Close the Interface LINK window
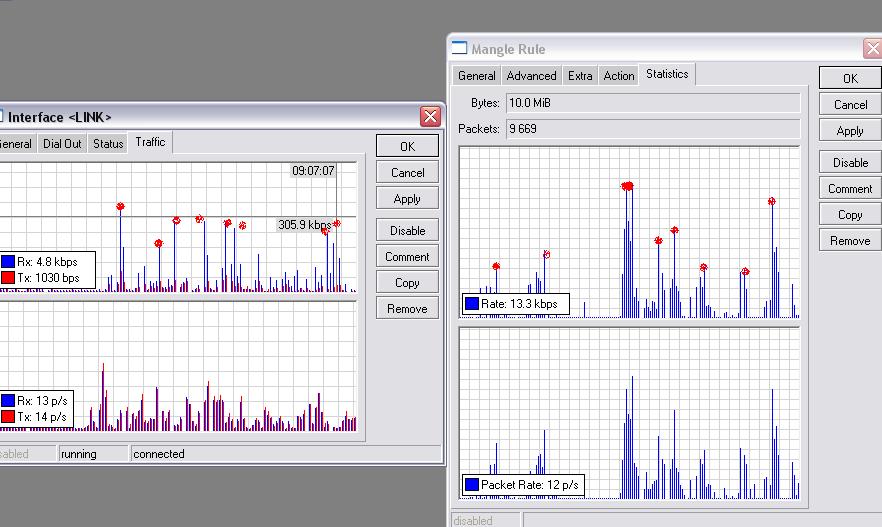 click(x=430, y=117)
